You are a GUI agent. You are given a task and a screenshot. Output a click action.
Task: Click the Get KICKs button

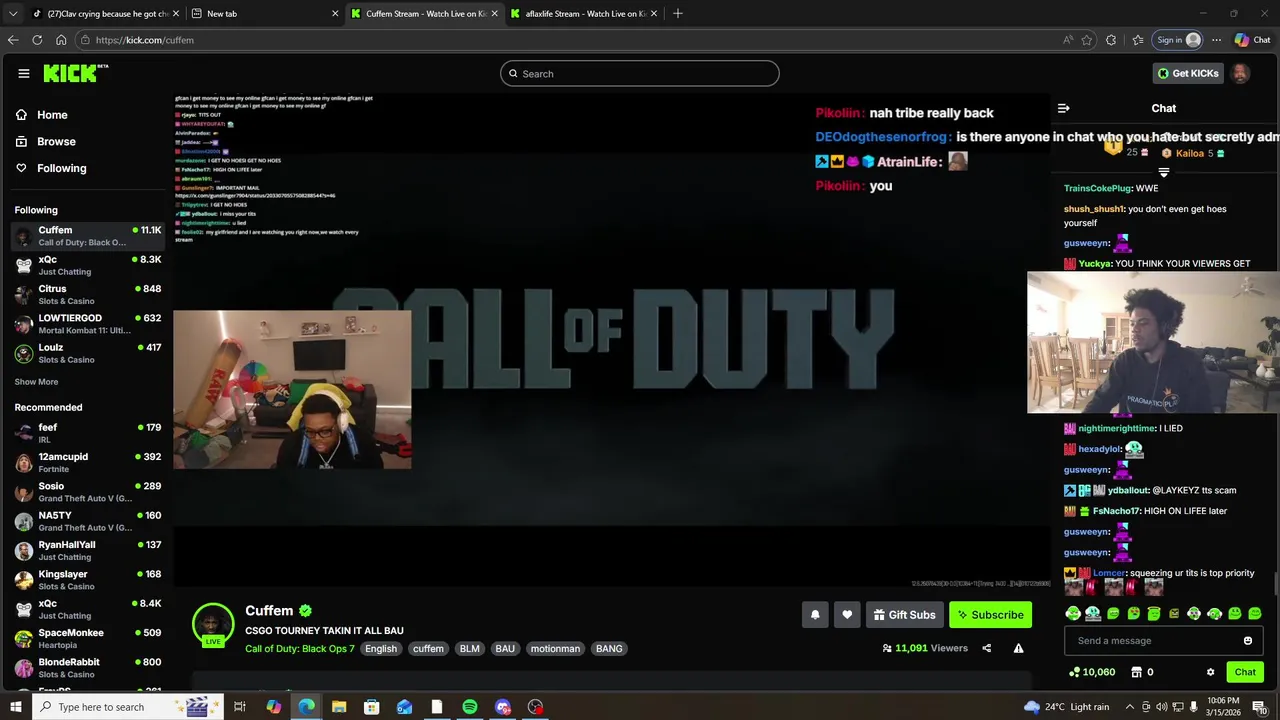1188,73
